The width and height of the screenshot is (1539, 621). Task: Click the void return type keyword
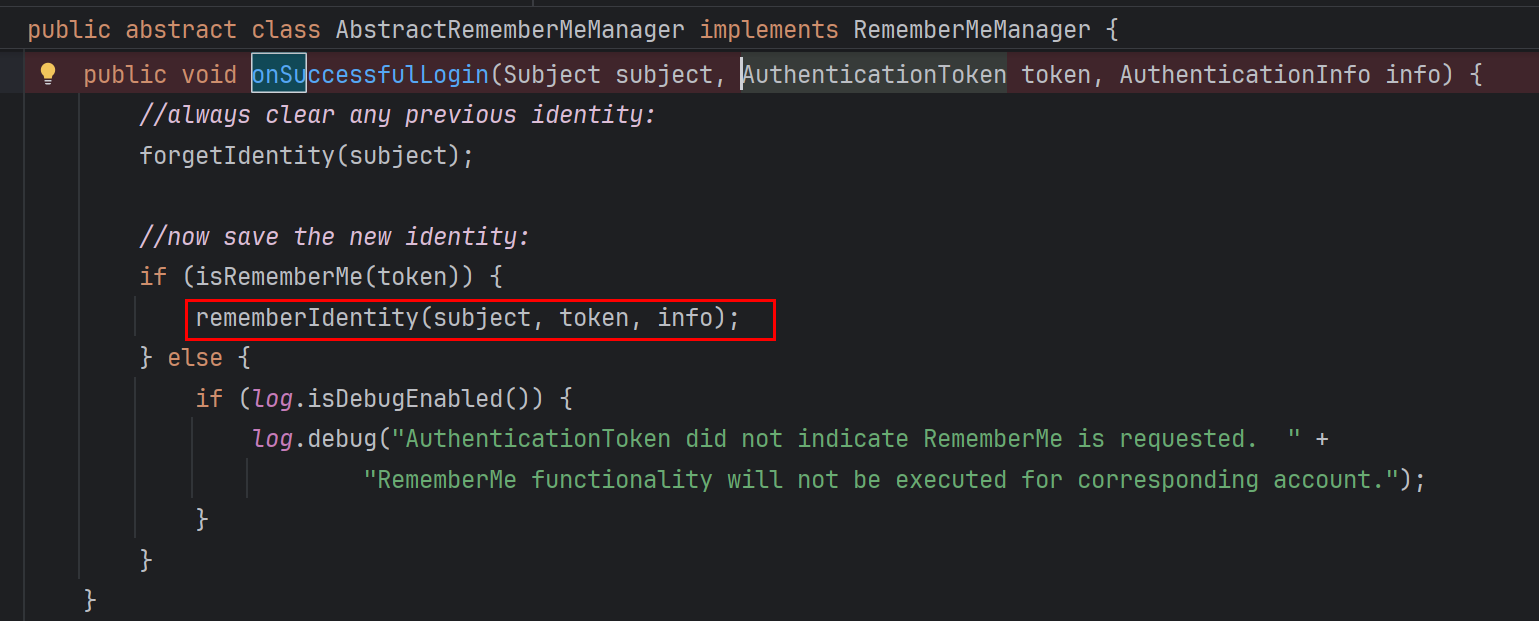(x=209, y=75)
